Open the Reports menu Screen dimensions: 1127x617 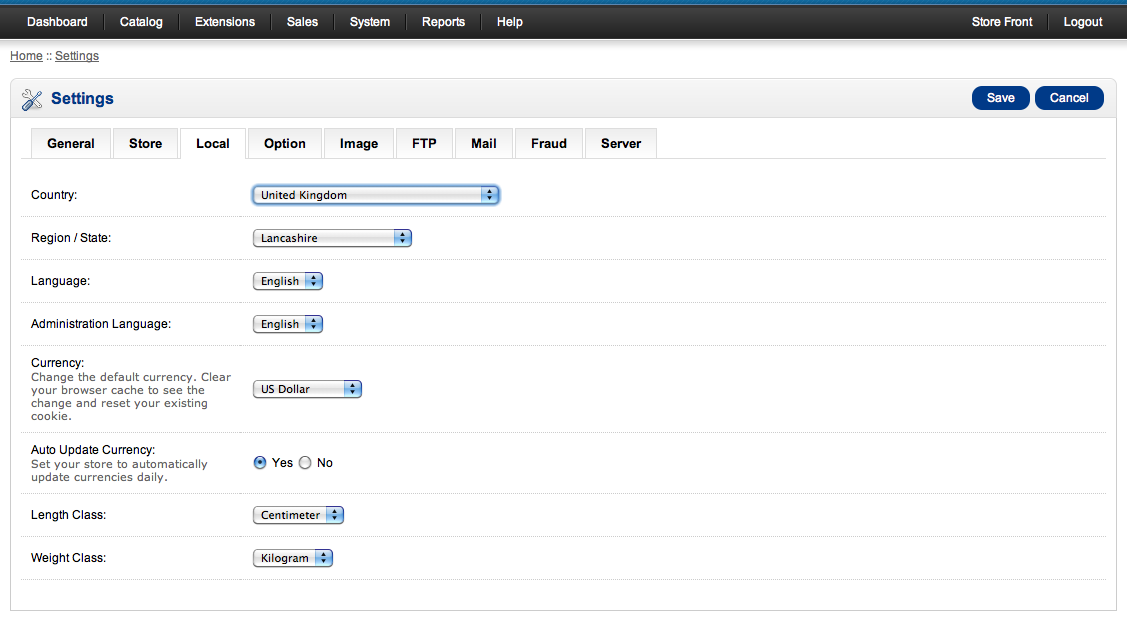(x=443, y=21)
